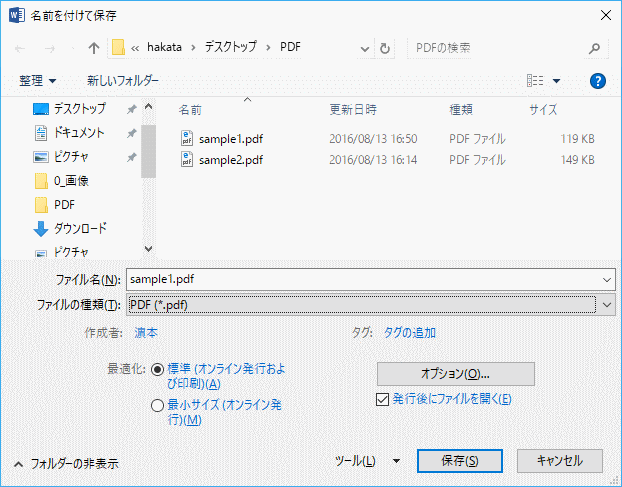Viewport: 622px width, 487px height.
Task: Open ダウンロード in navigation pane
Action: (x=81, y=228)
